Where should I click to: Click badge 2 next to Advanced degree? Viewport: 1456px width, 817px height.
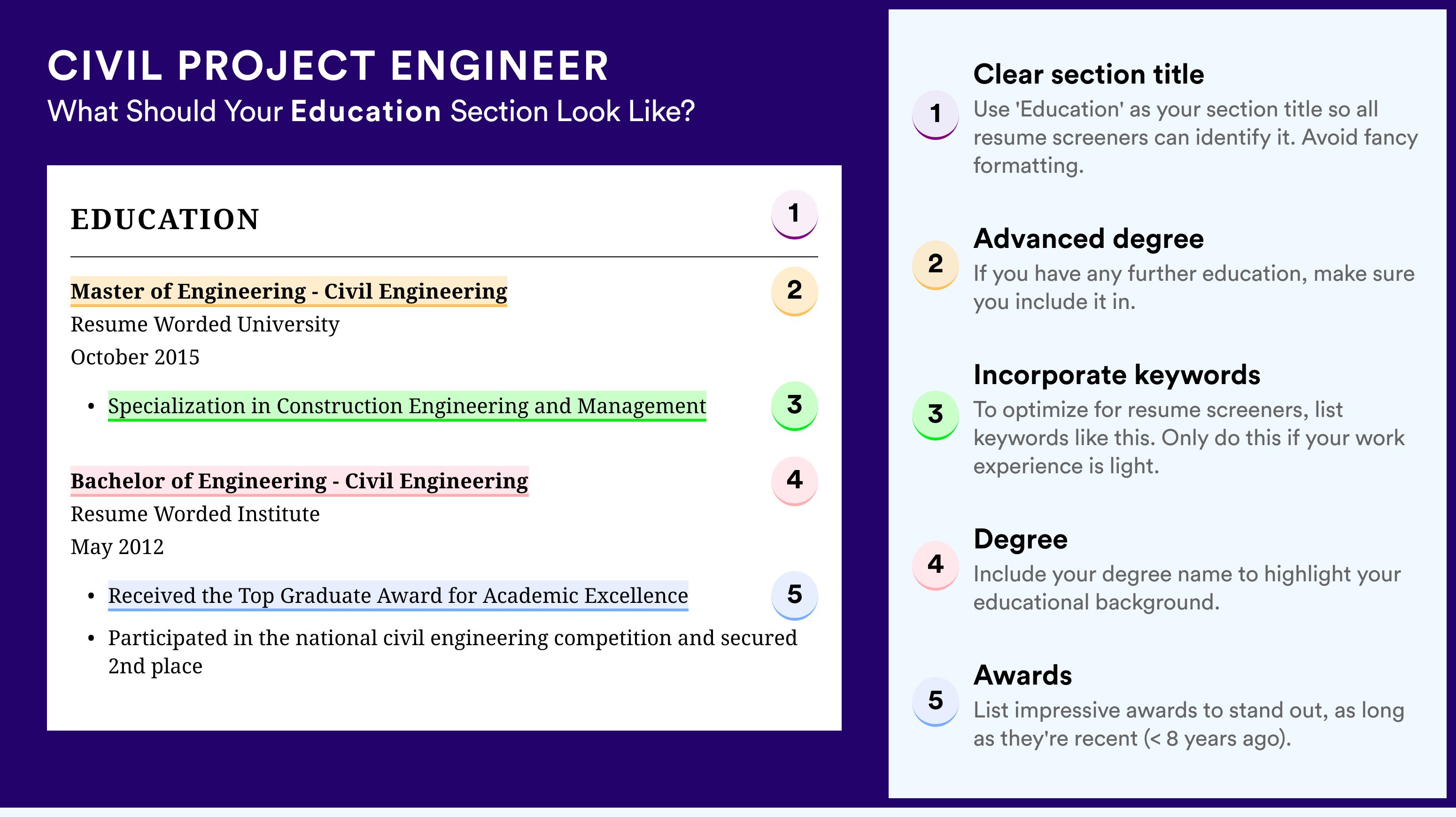click(x=936, y=265)
